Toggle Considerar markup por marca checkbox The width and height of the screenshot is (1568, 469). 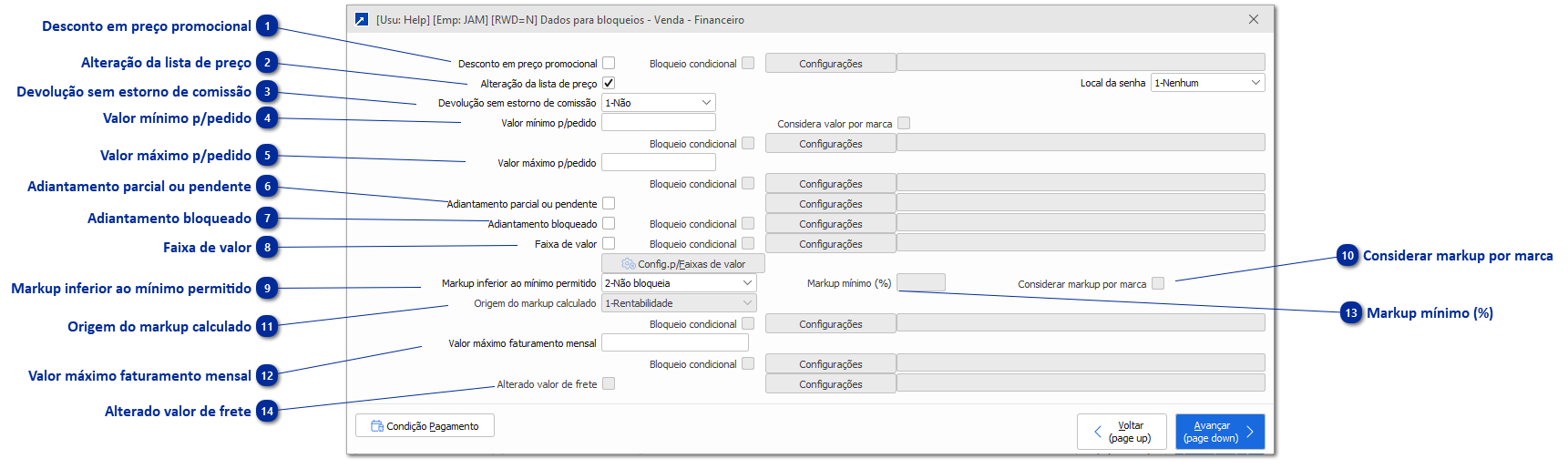click(x=1158, y=283)
